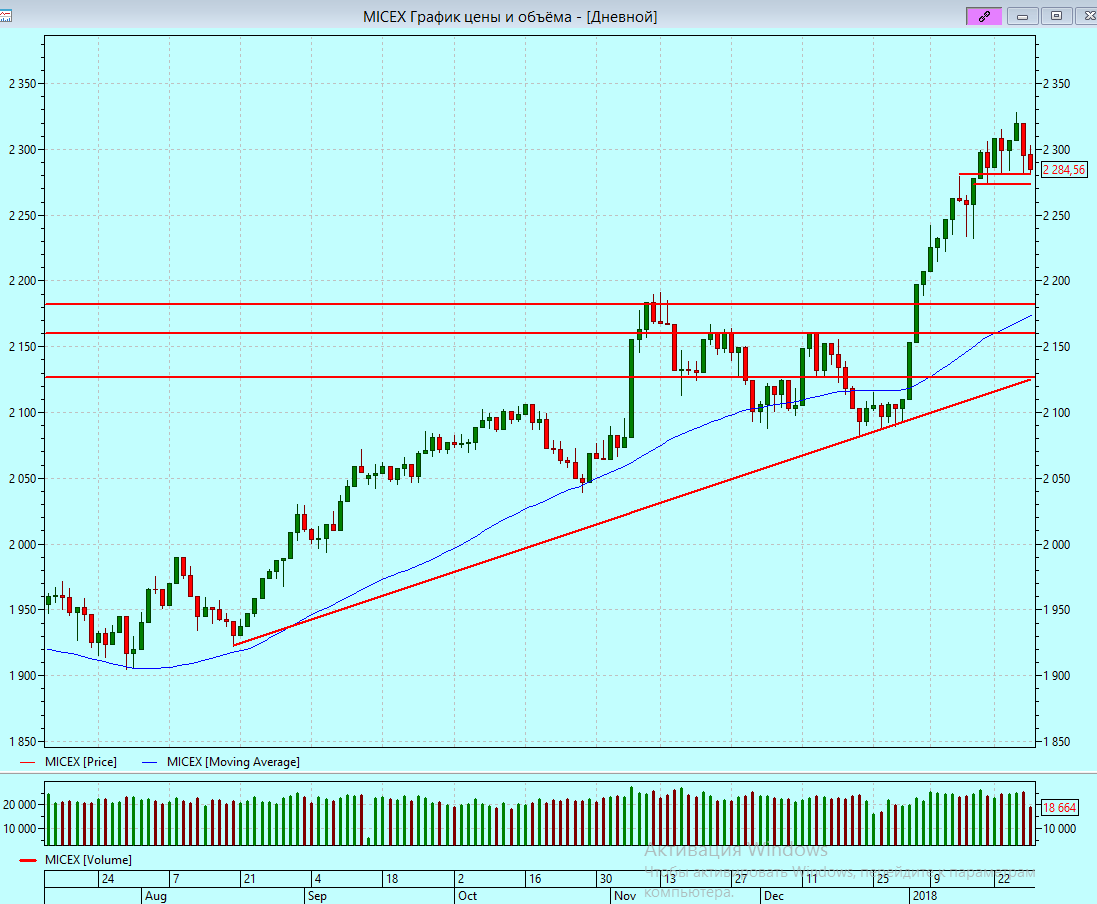Image resolution: width=1097 pixels, height=904 pixels.
Task: Click the date label '16' on the time axis
Action: point(535,879)
